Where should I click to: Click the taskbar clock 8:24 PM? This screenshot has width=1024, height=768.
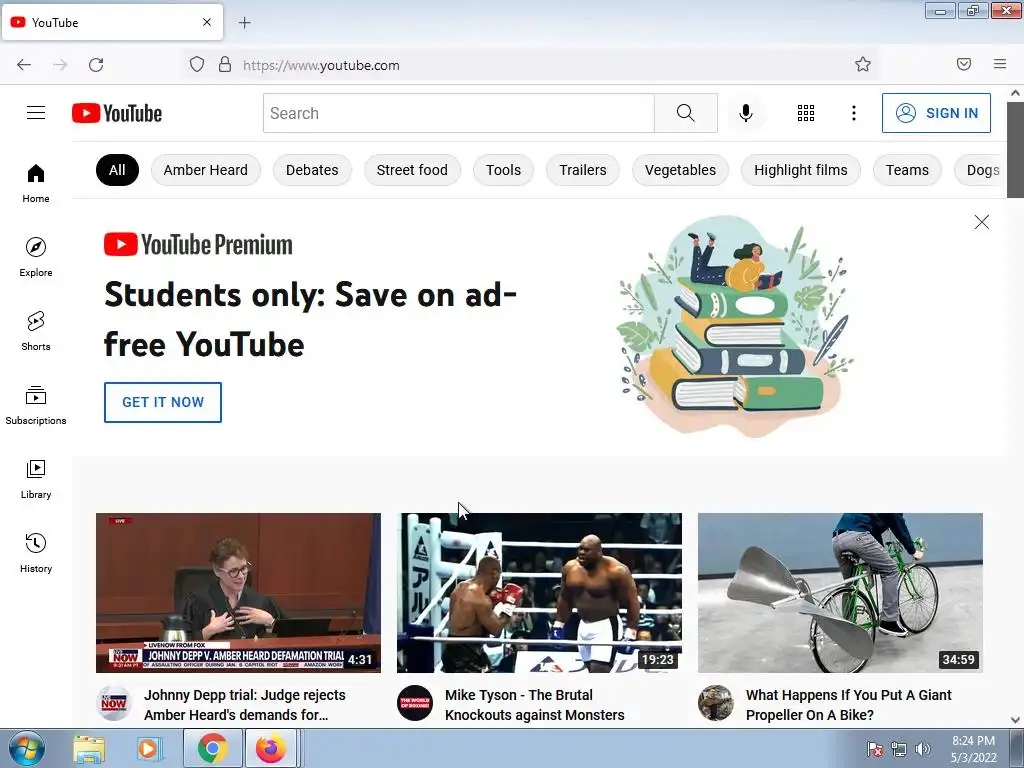(x=973, y=741)
